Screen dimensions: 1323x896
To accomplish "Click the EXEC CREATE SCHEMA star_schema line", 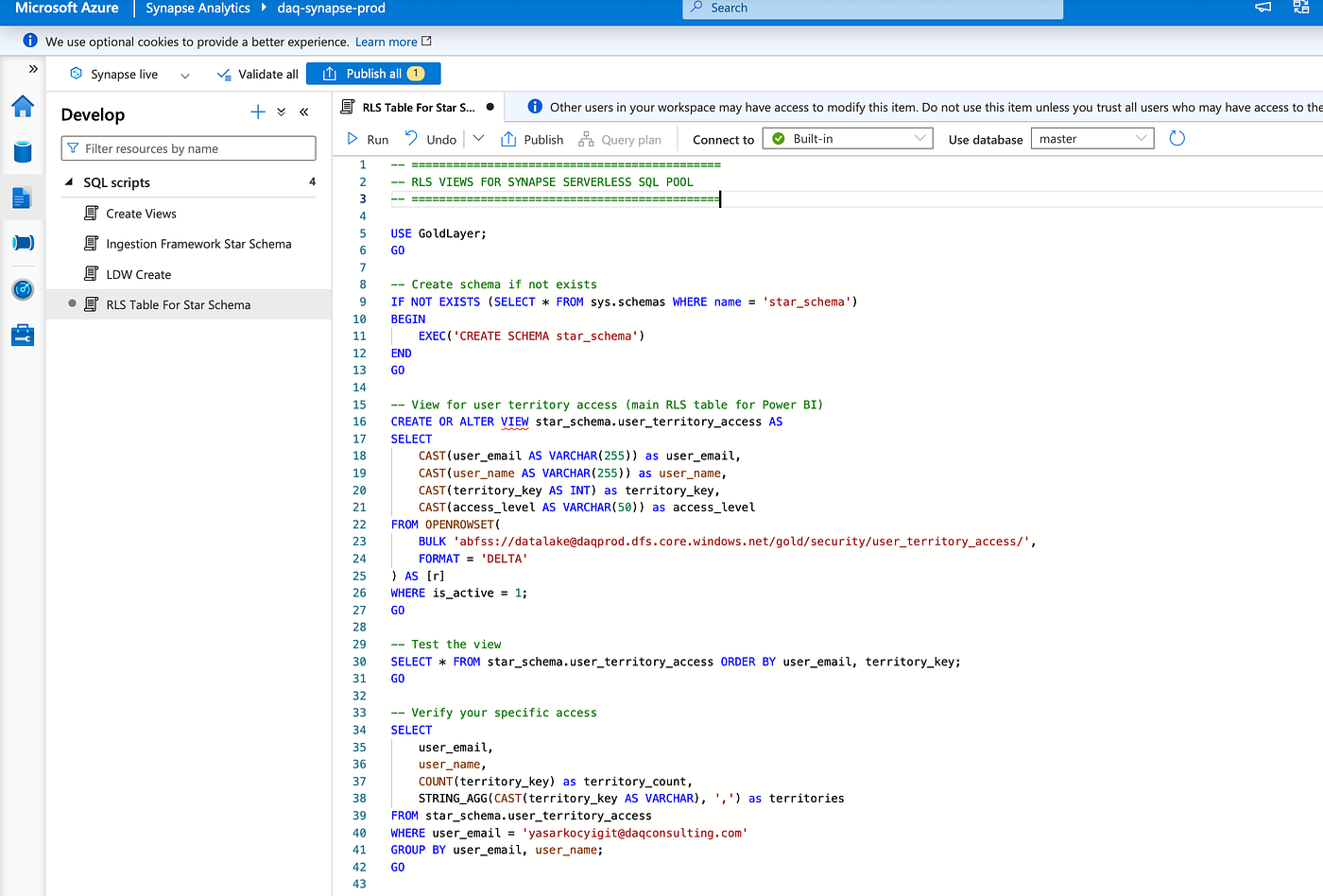I will click(x=532, y=336).
